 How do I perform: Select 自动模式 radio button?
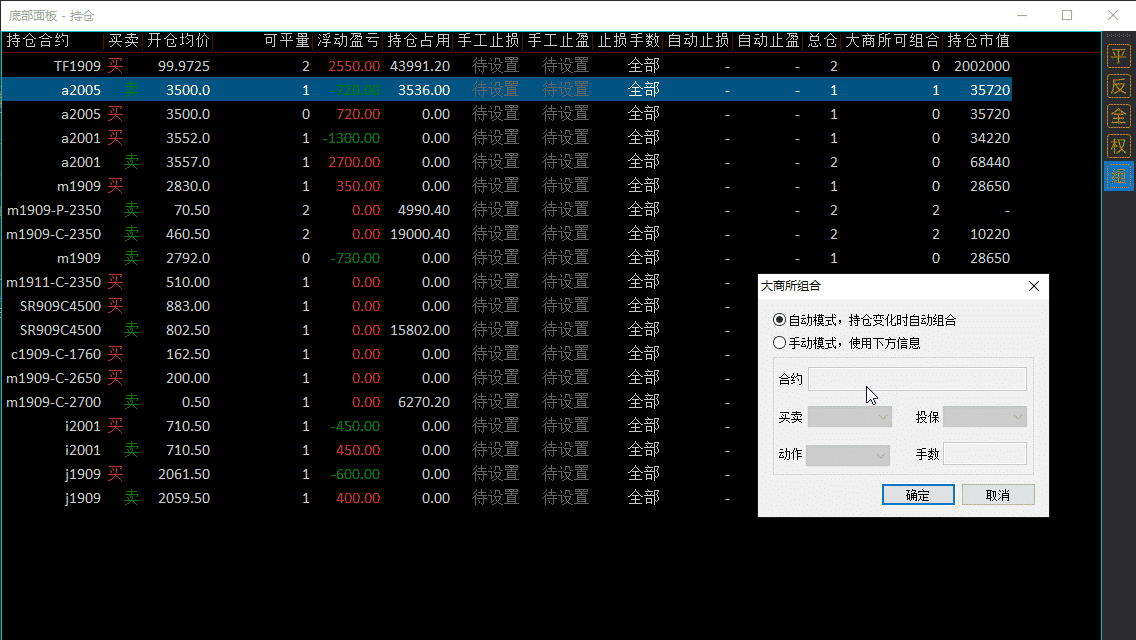click(x=780, y=320)
